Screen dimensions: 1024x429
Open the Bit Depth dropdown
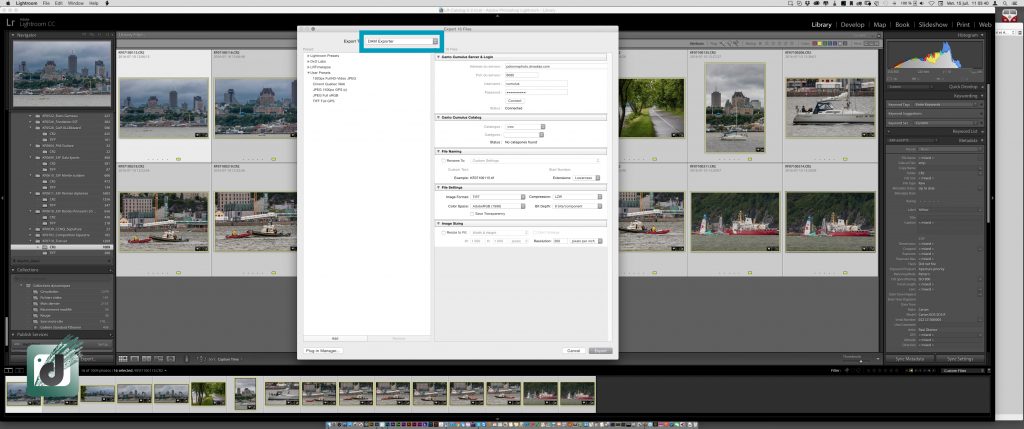click(577, 206)
